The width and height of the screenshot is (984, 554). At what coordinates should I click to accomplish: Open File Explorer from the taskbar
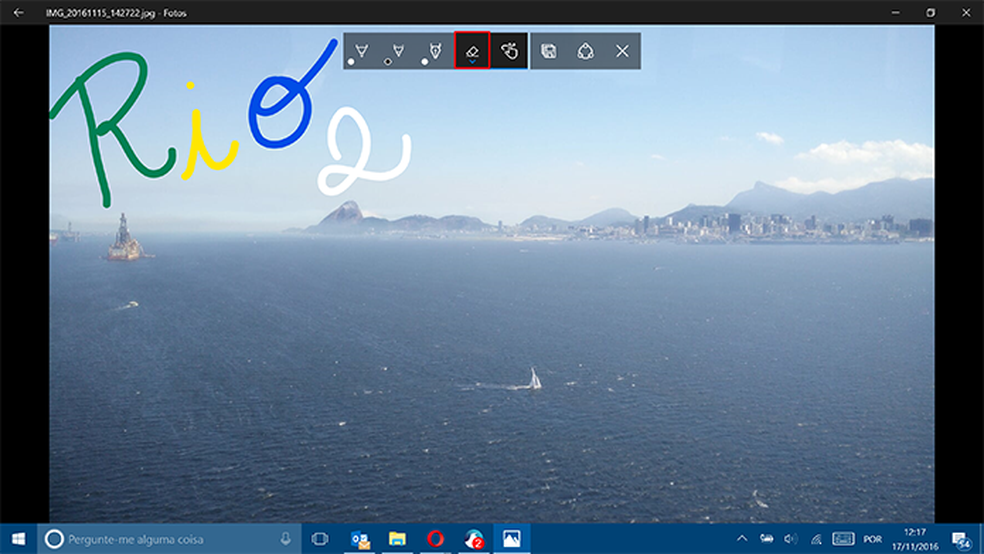tap(397, 539)
